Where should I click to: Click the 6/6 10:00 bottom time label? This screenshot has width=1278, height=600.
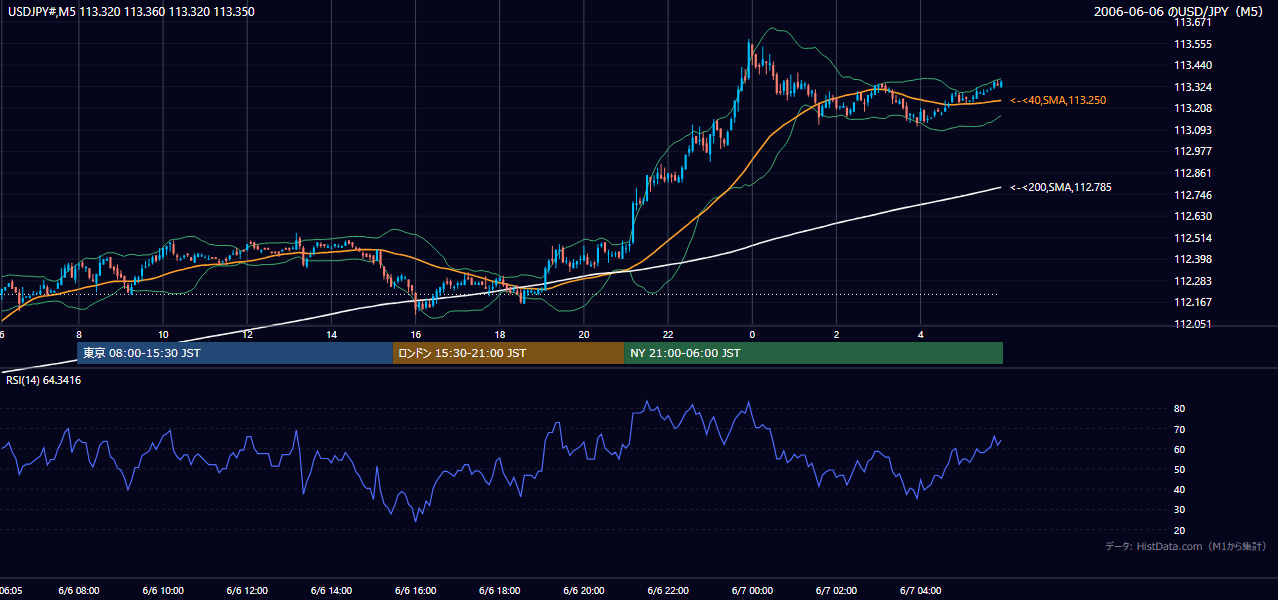pyautogui.click(x=162, y=591)
